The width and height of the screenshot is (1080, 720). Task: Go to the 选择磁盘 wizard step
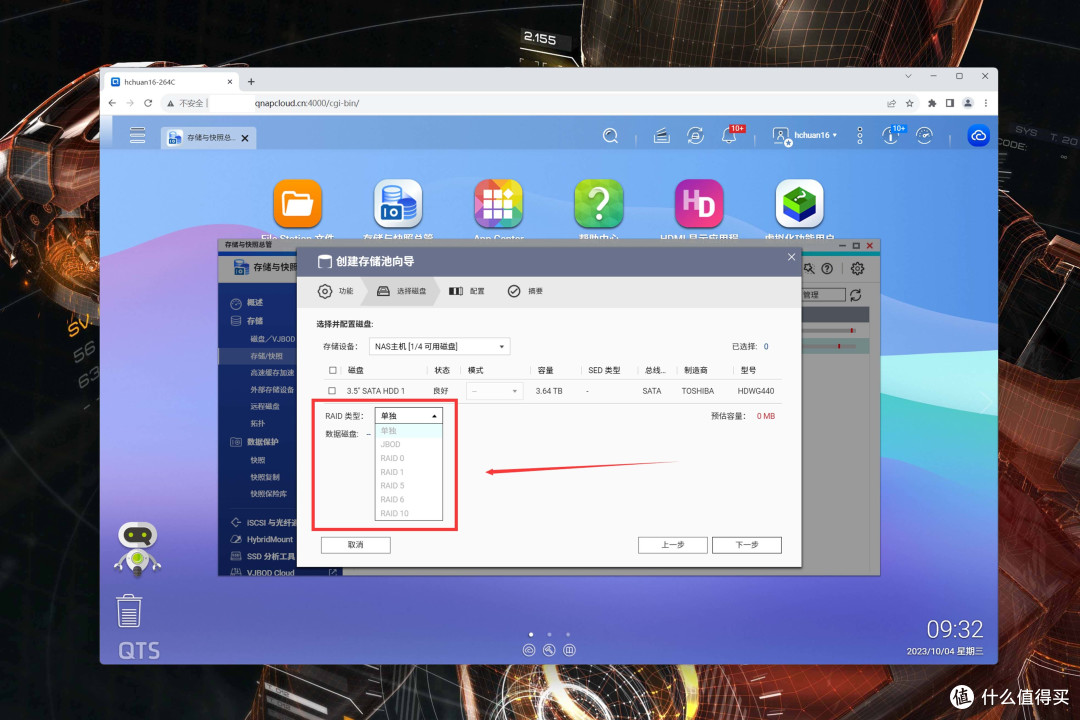[402, 291]
